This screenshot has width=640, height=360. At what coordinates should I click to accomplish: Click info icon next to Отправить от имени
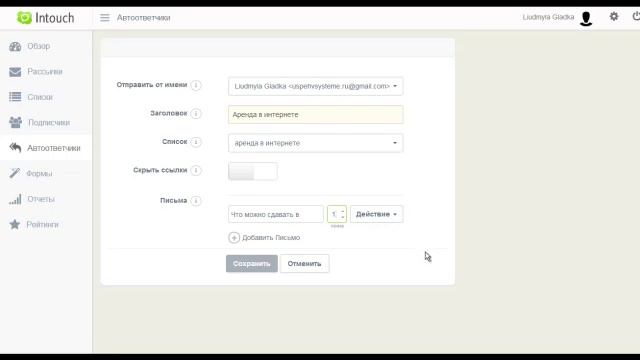click(x=196, y=85)
